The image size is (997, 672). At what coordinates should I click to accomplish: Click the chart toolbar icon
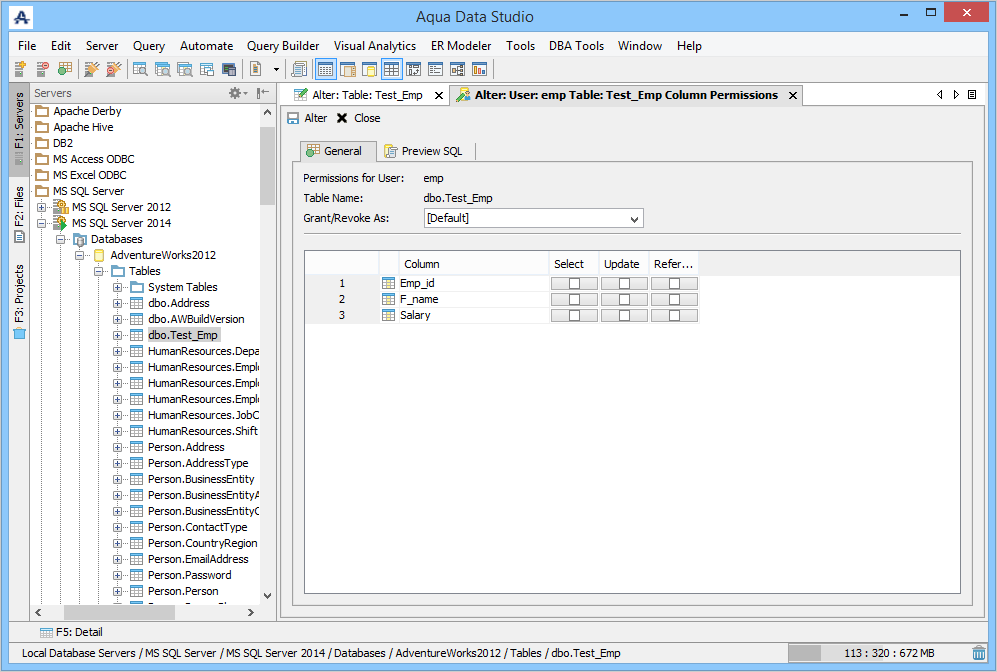coord(479,69)
